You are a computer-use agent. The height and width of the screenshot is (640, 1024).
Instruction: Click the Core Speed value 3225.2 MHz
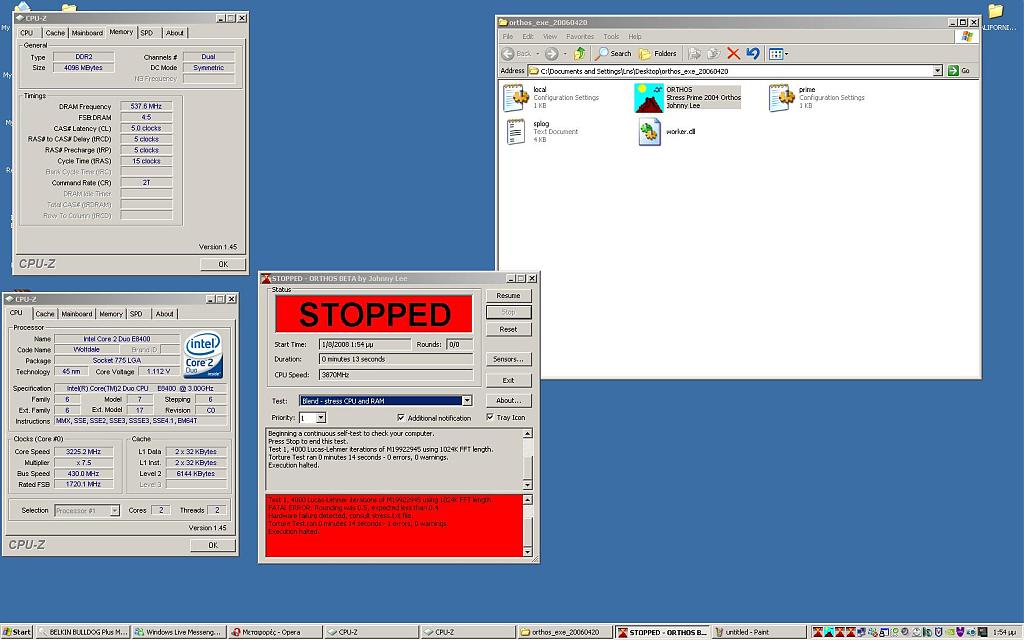click(84, 452)
